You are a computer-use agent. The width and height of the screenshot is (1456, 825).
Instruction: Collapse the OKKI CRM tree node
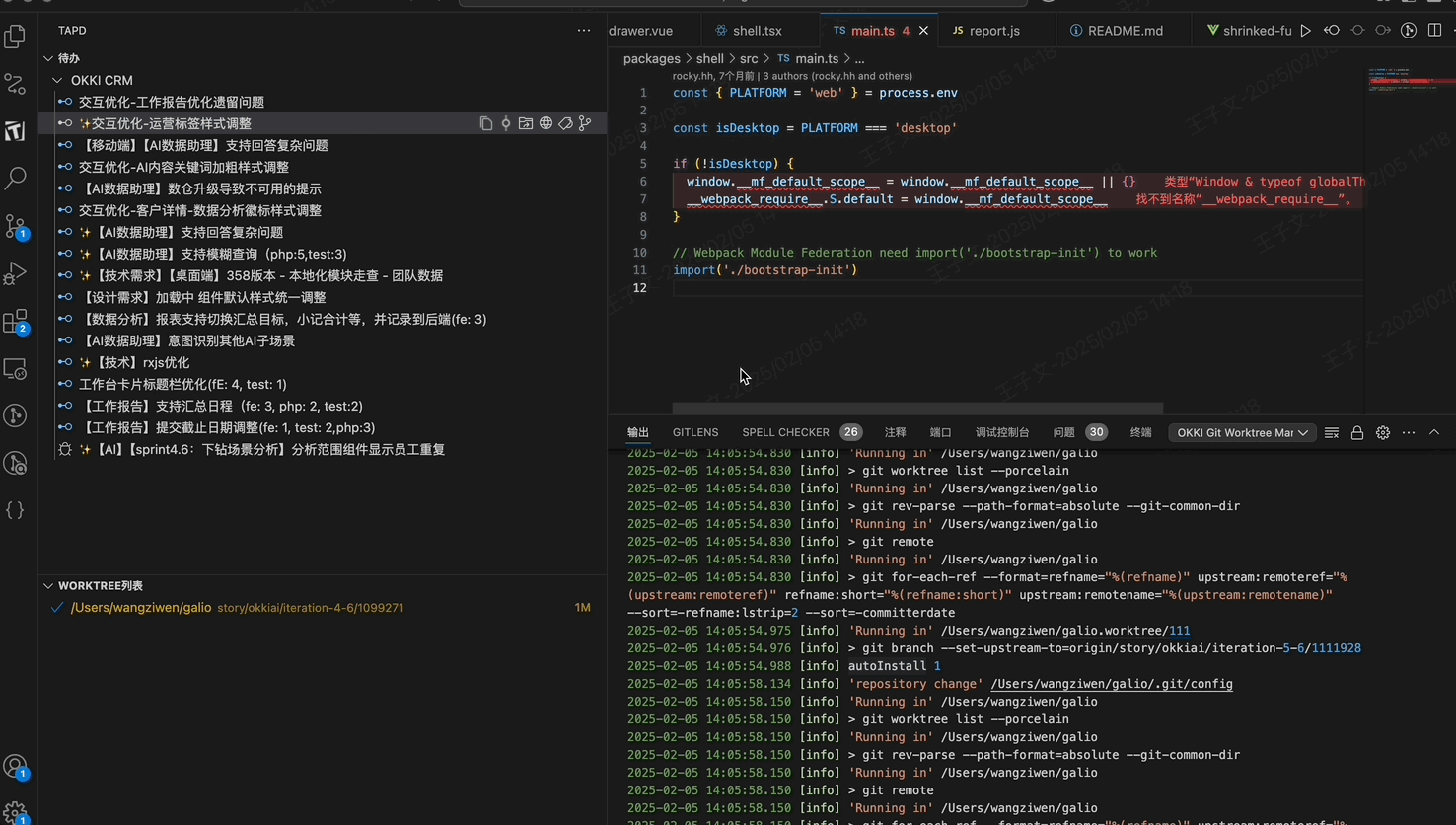[x=57, y=80]
